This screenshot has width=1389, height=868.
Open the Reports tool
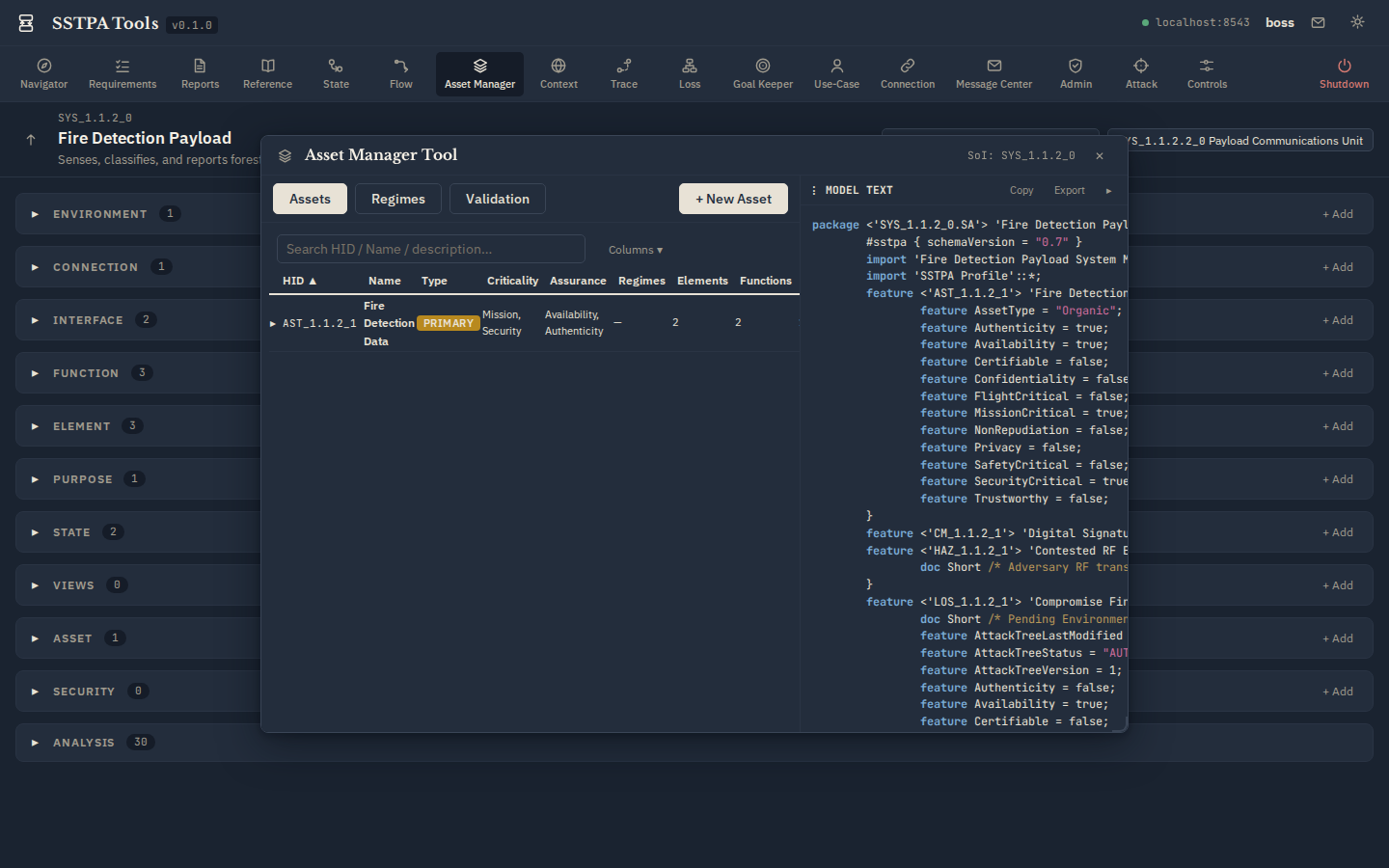(x=200, y=74)
